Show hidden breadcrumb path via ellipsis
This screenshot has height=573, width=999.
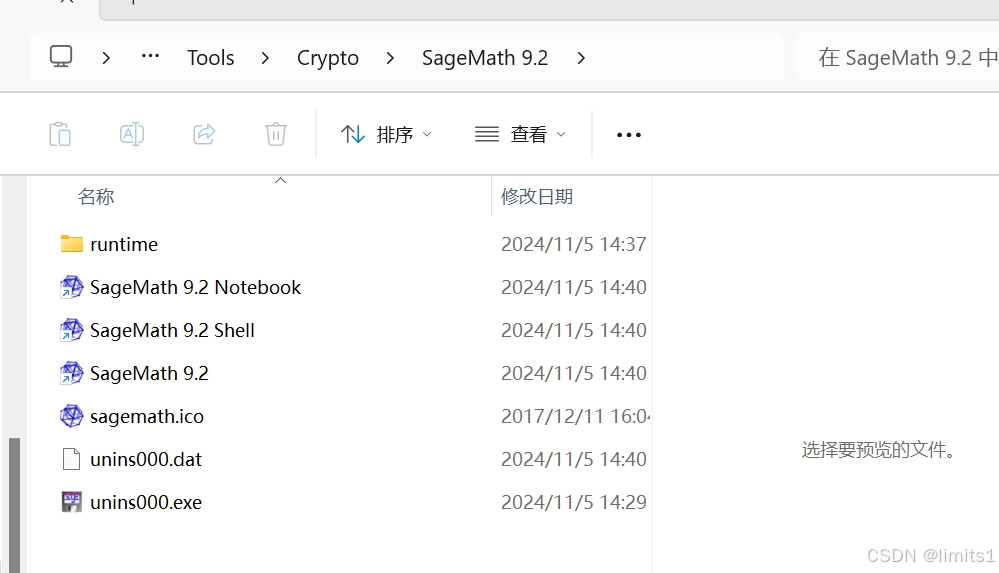tap(150, 57)
